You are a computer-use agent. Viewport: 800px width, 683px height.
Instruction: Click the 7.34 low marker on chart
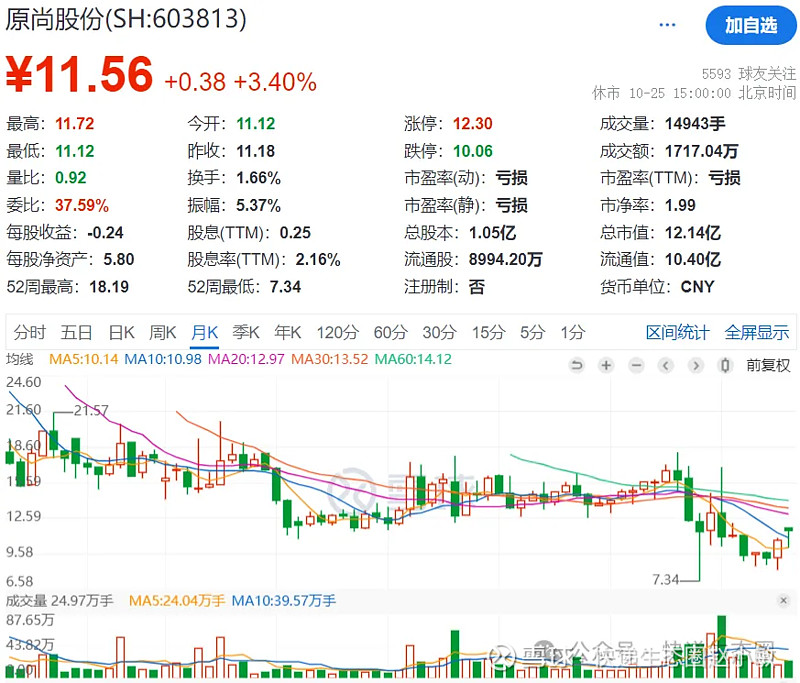pyautogui.click(x=665, y=579)
